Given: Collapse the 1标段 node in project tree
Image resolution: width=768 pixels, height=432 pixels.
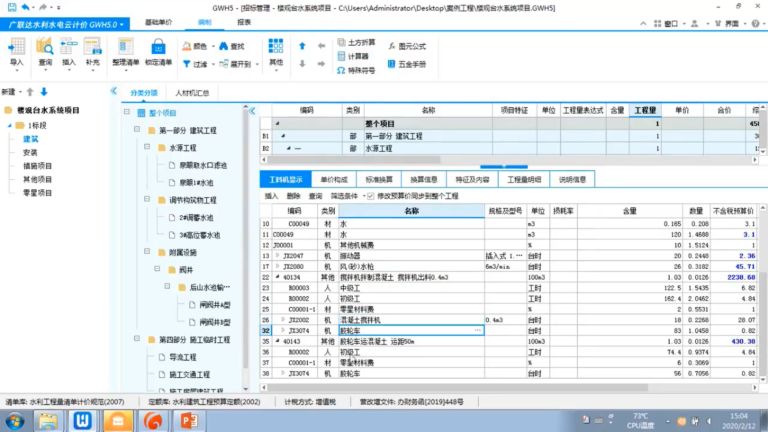Looking at the screenshot, I should [x=9, y=126].
